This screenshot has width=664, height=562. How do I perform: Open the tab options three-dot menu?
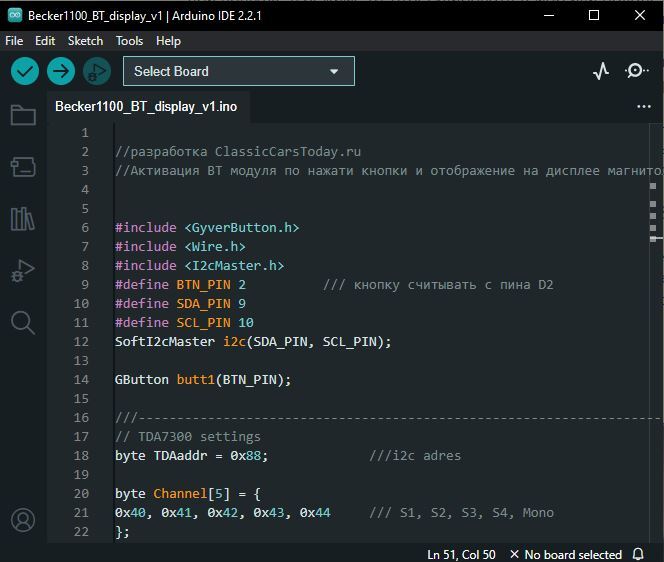644,107
